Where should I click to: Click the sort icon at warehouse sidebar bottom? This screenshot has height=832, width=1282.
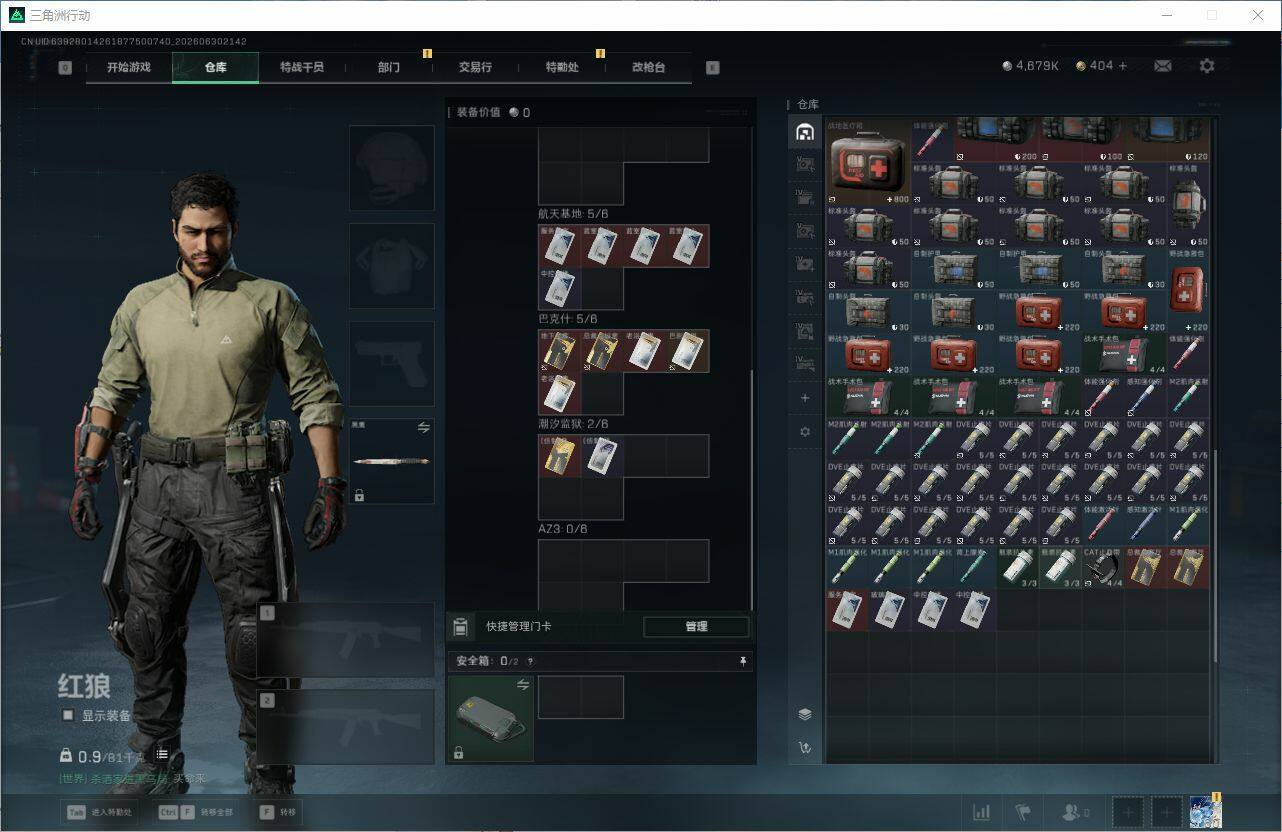click(805, 747)
